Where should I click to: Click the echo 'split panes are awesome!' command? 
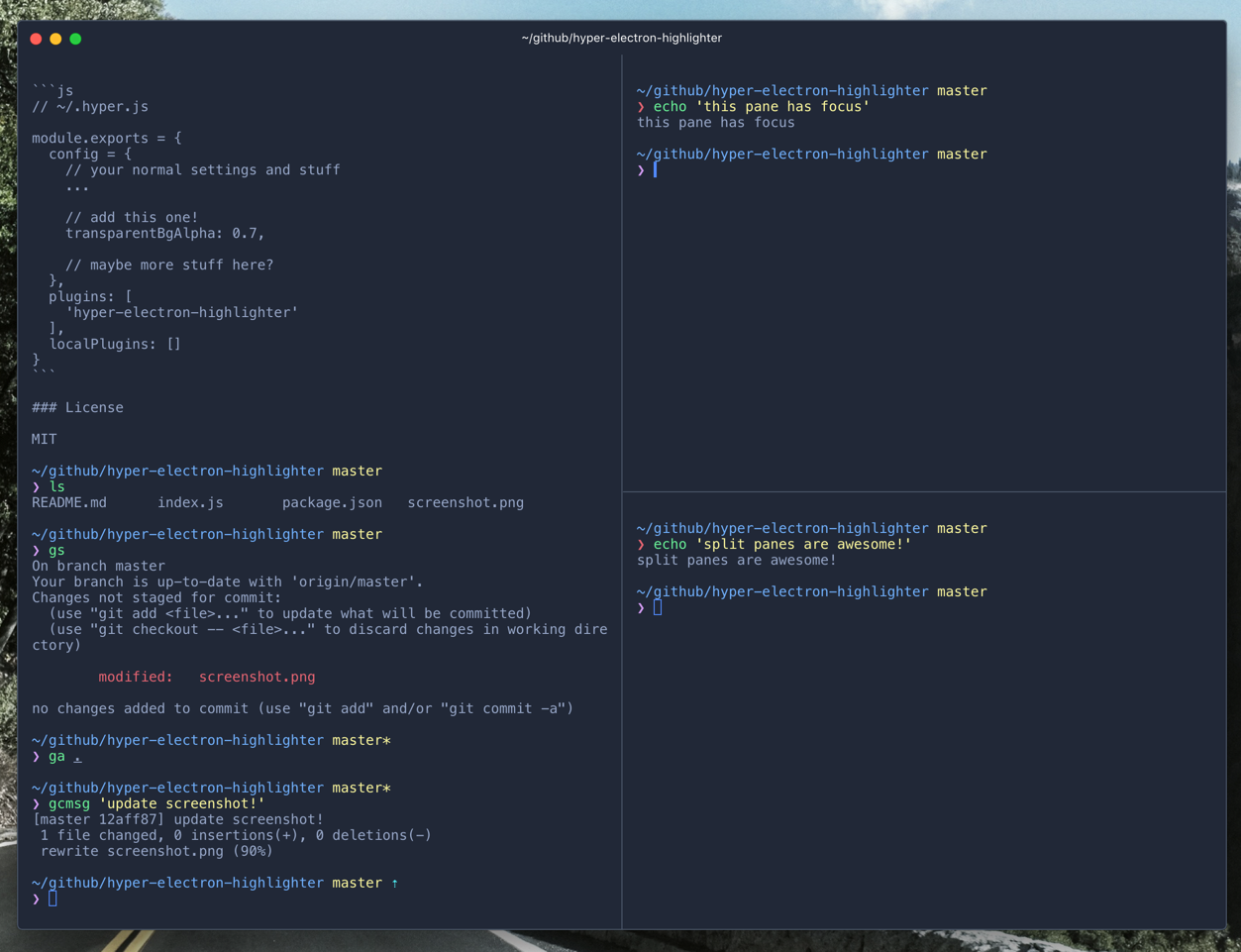click(781, 545)
